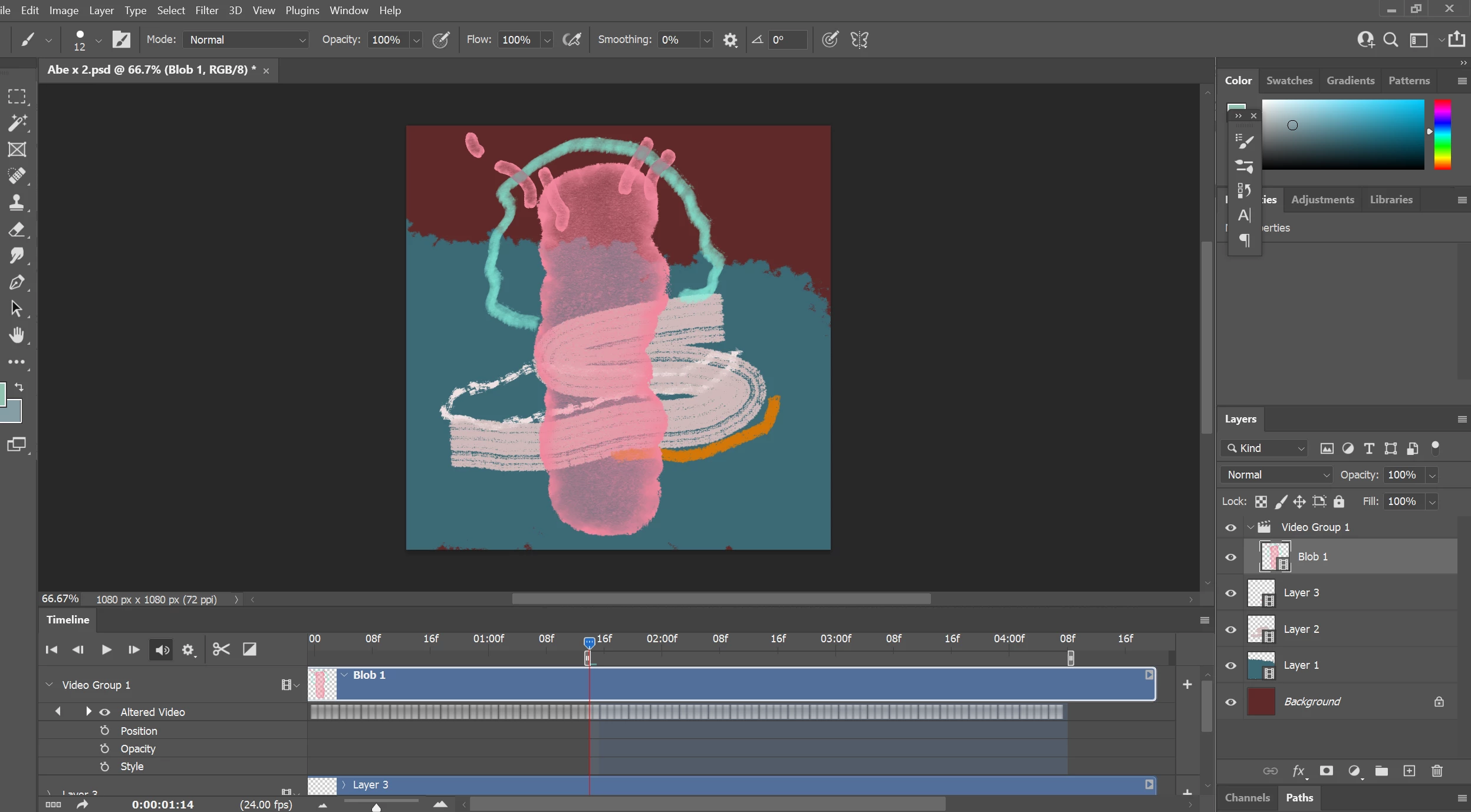Open the smoothing options gear icon
1471x812 pixels.
click(730, 40)
